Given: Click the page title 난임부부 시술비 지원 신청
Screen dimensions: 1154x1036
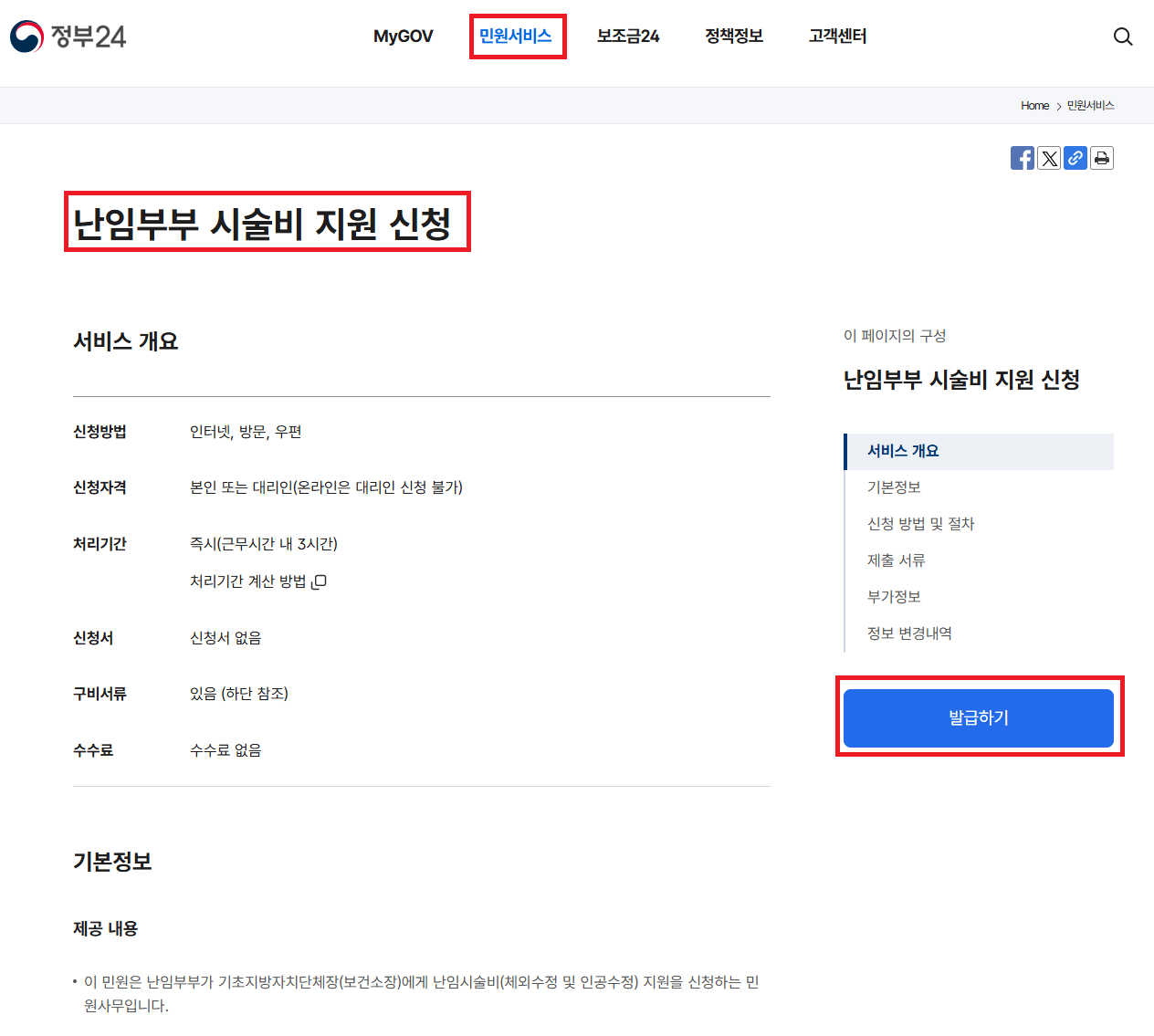Looking at the screenshot, I should click(268, 222).
